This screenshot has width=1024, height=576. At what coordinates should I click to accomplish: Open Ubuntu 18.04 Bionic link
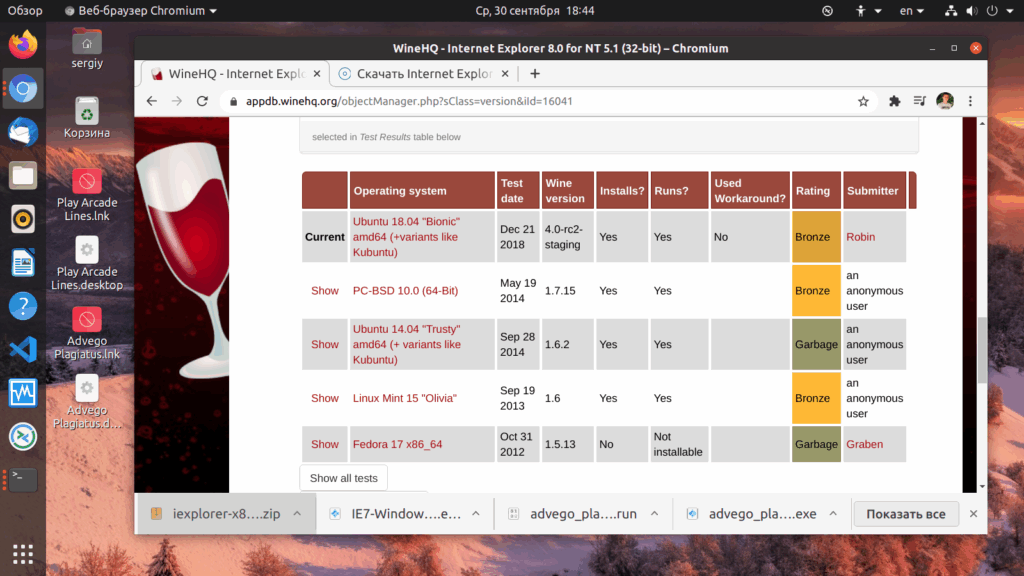tap(406, 236)
